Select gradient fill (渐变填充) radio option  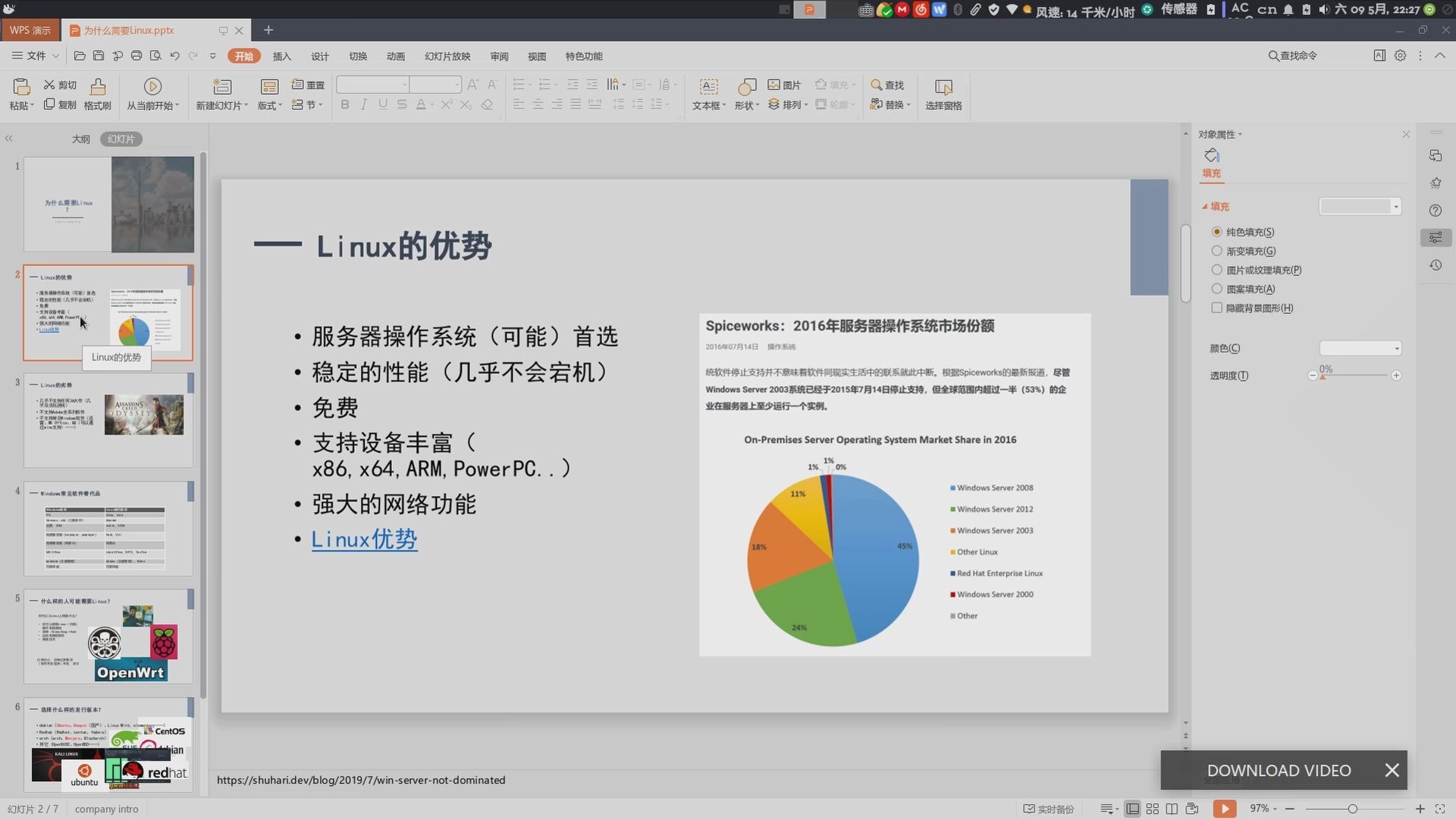(1217, 251)
